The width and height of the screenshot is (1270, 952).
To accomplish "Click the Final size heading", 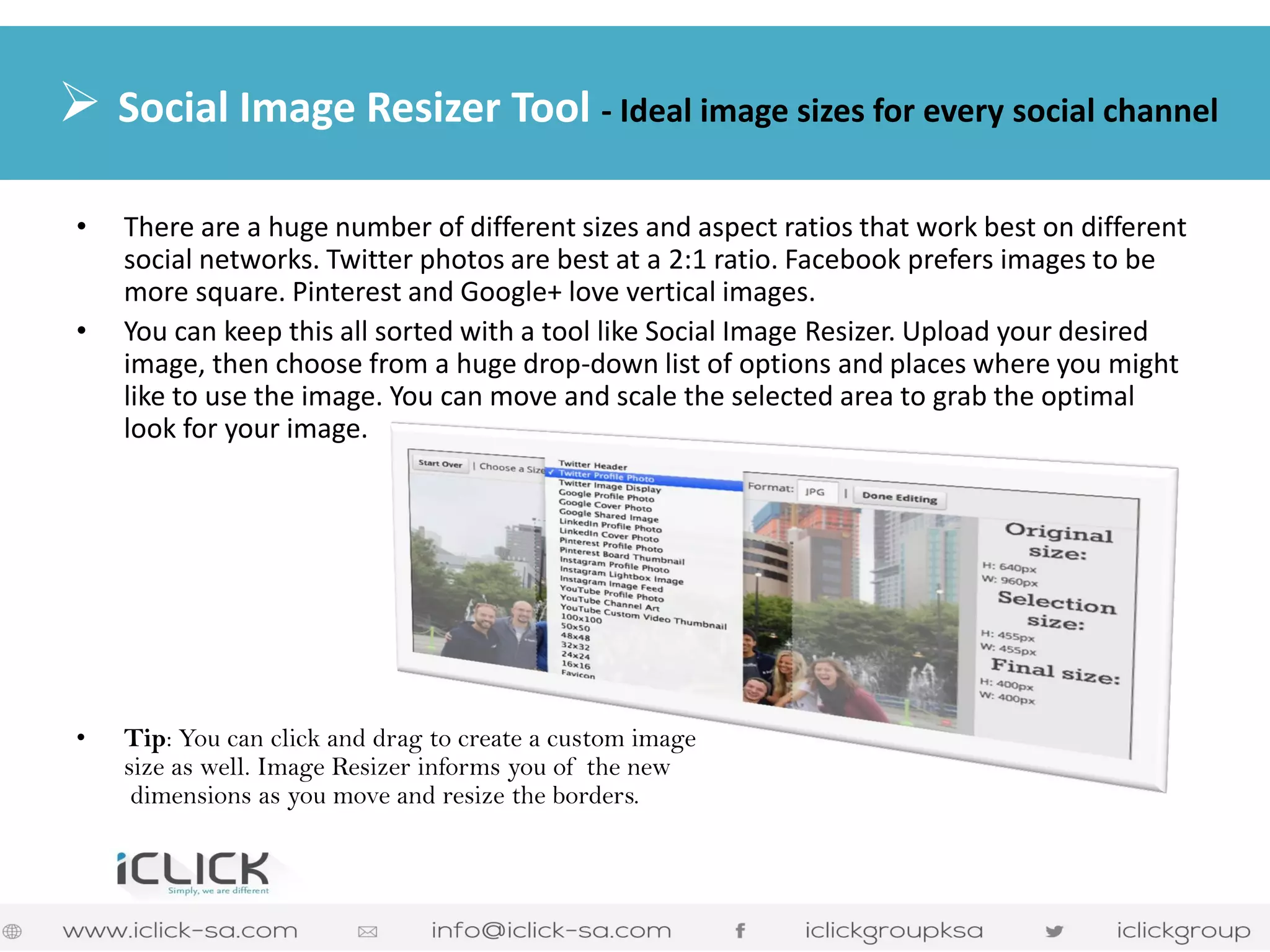I will 1055,671.
